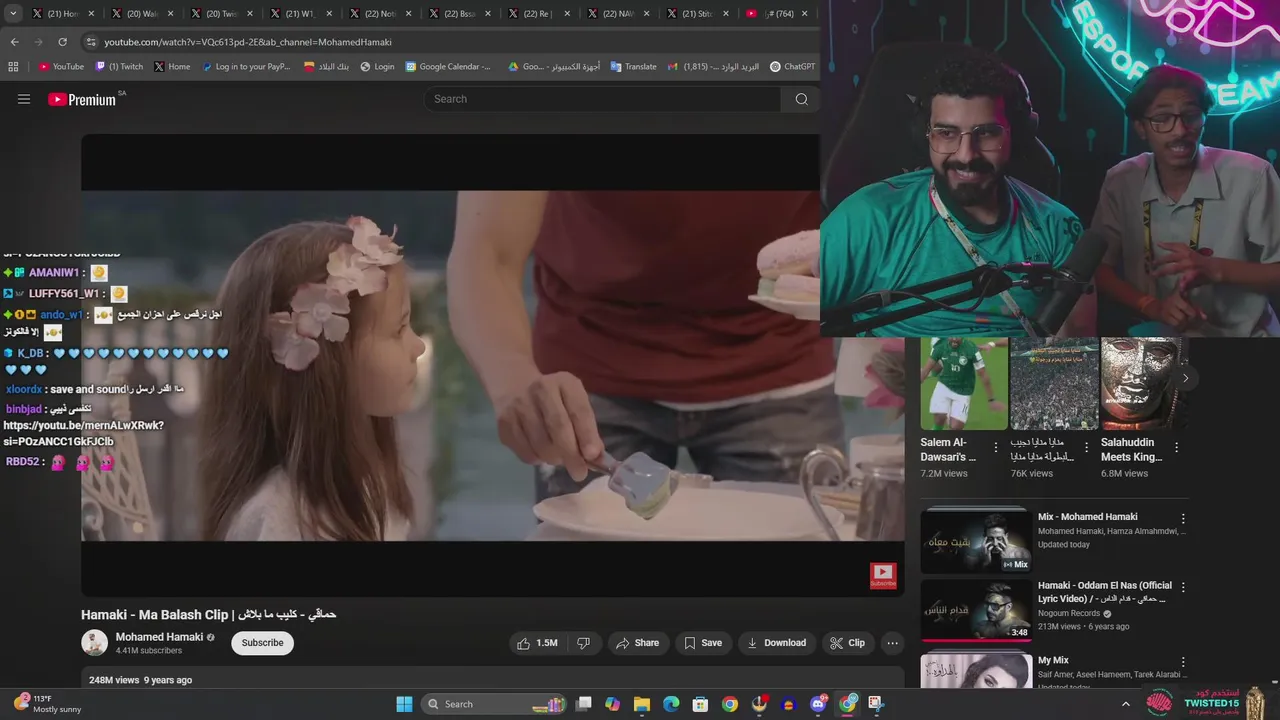Show next shelf items with arrow
This screenshot has height=720, width=1280.
(1185, 378)
